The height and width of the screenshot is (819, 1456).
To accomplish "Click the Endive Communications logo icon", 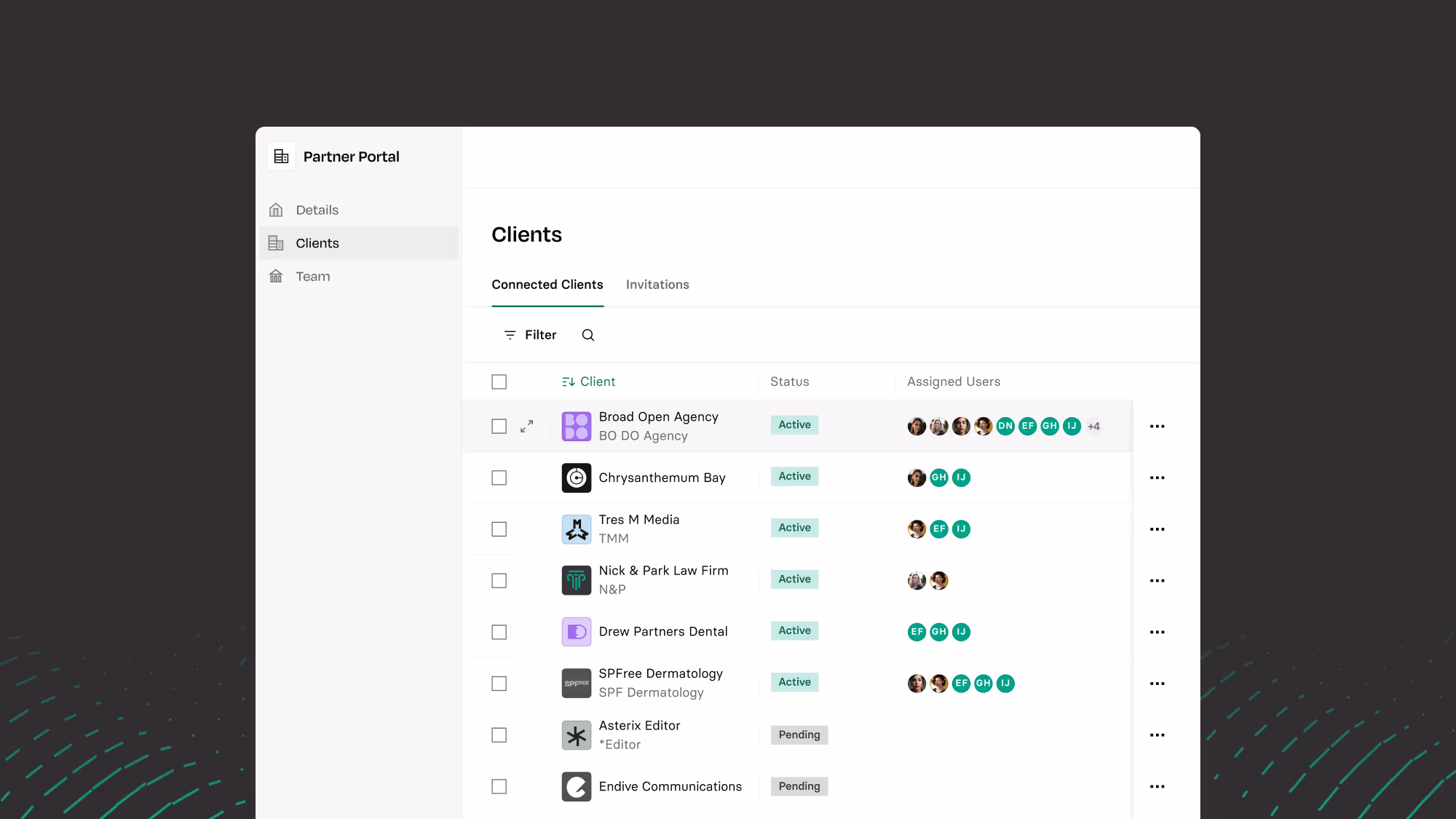I will pyautogui.click(x=576, y=786).
